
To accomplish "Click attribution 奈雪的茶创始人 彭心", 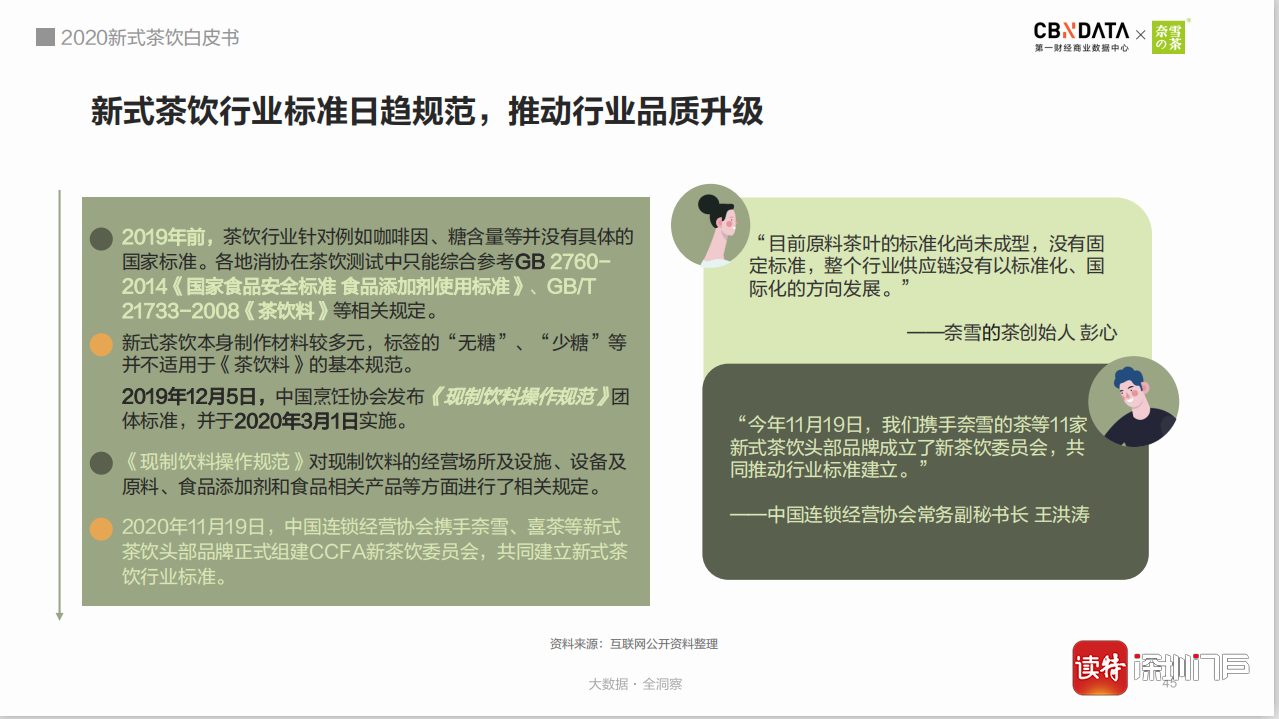I will [x=1012, y=333].
